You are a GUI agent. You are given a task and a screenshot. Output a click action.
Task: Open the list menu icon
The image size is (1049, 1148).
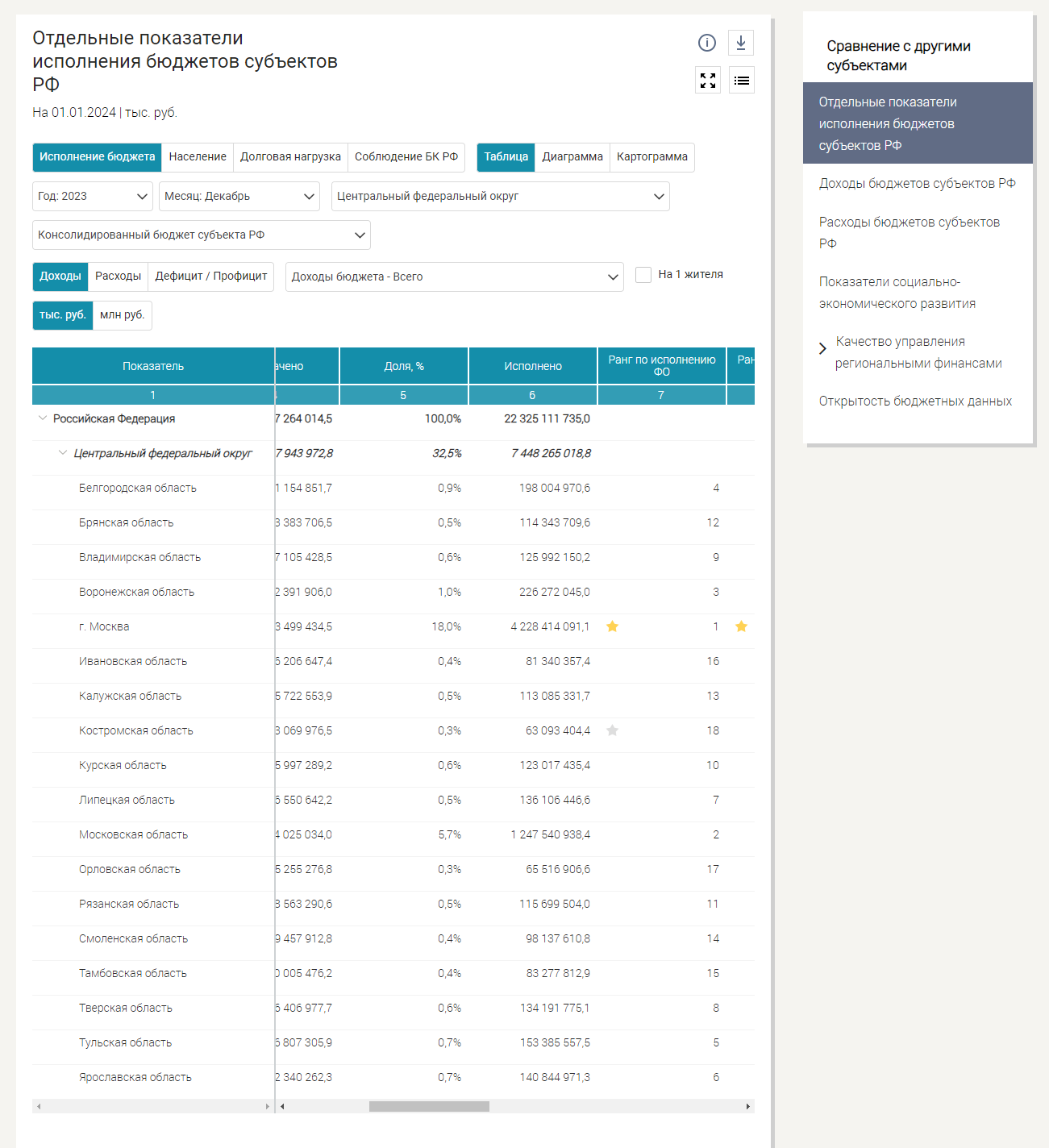click(742, 80)
